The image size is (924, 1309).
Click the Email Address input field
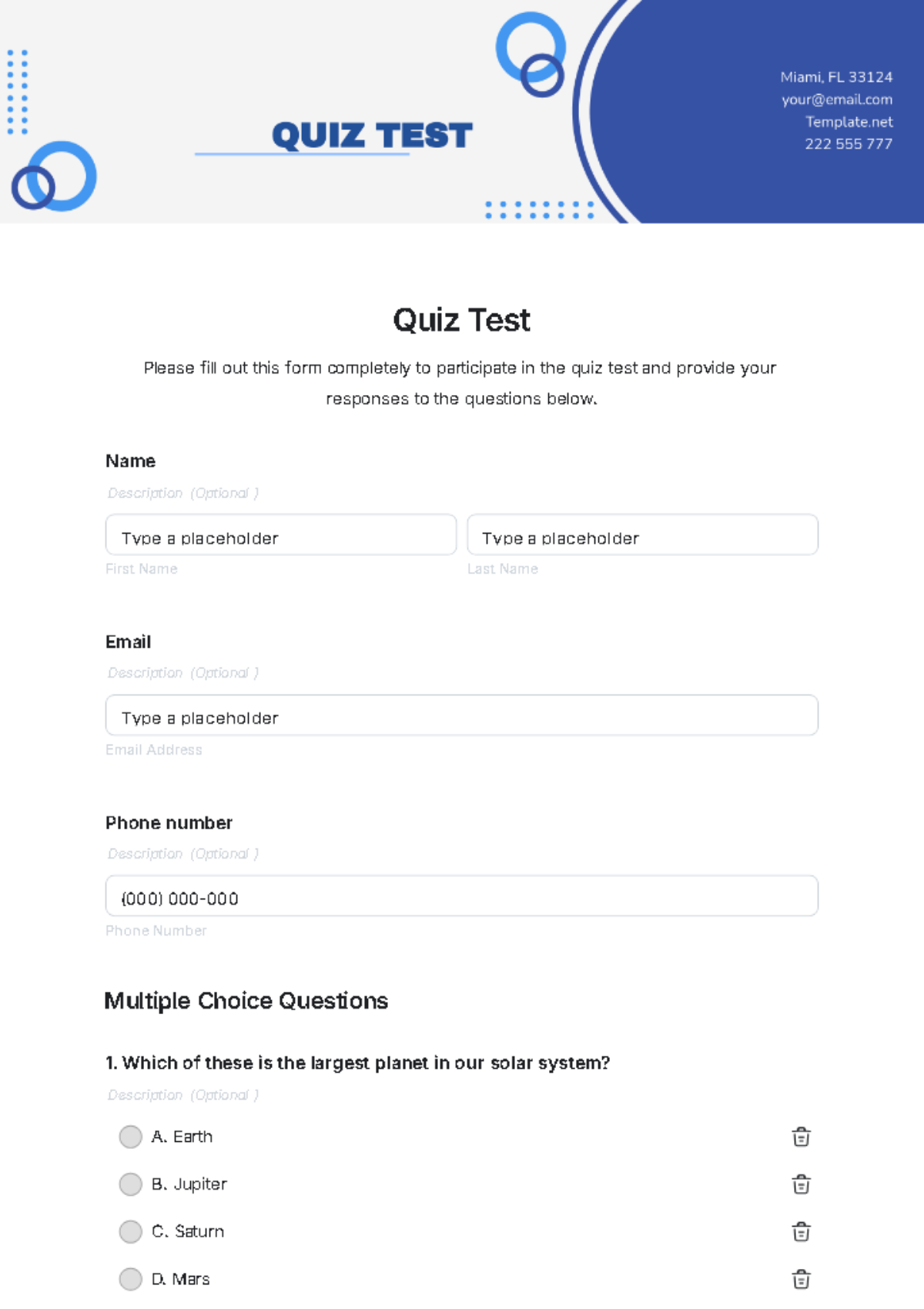[x=462, y=715]
